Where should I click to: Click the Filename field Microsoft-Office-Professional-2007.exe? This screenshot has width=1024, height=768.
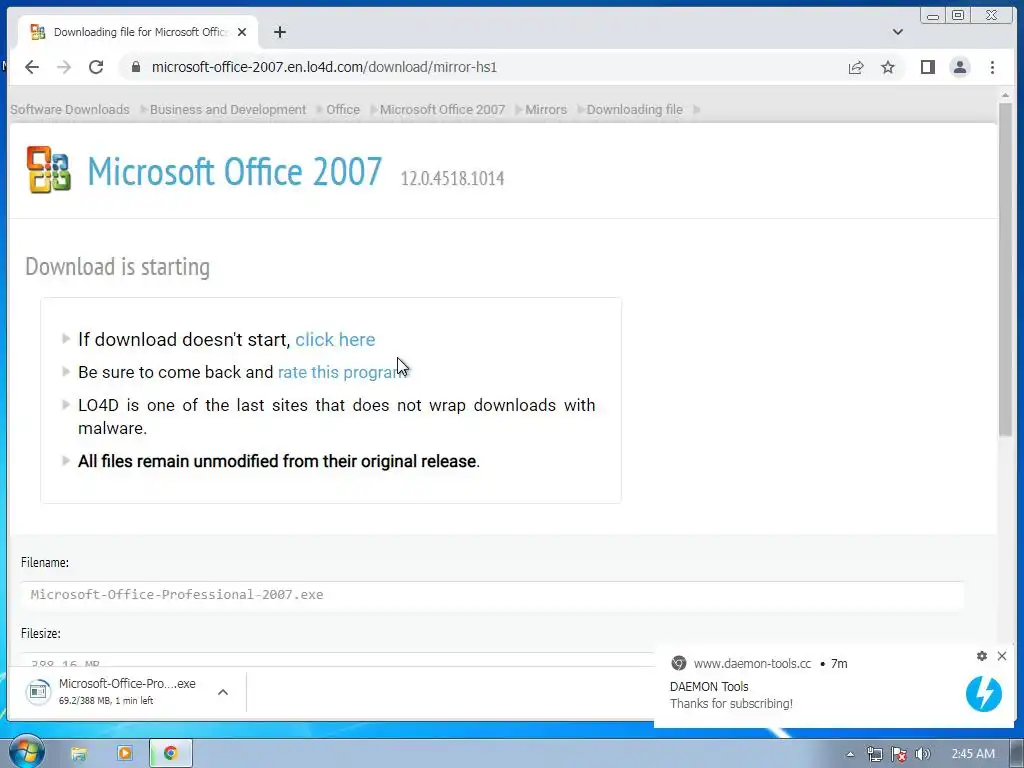pyautogui.click(x=492, y=595)
